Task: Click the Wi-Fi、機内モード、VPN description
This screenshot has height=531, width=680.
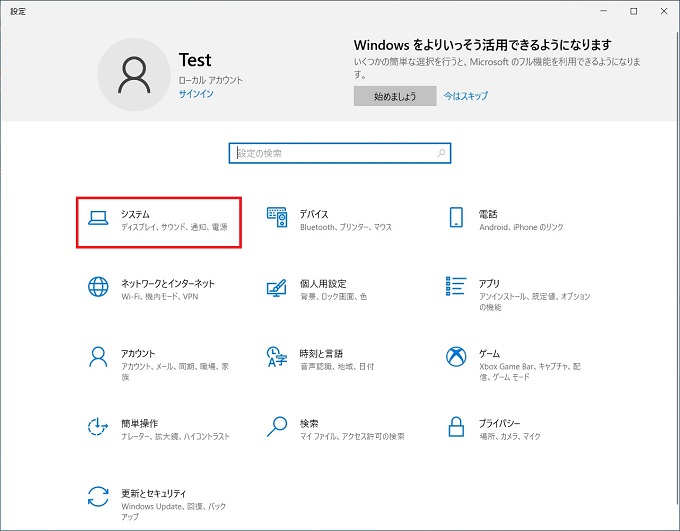Action: pyautogui.click(x=160, y=296)
